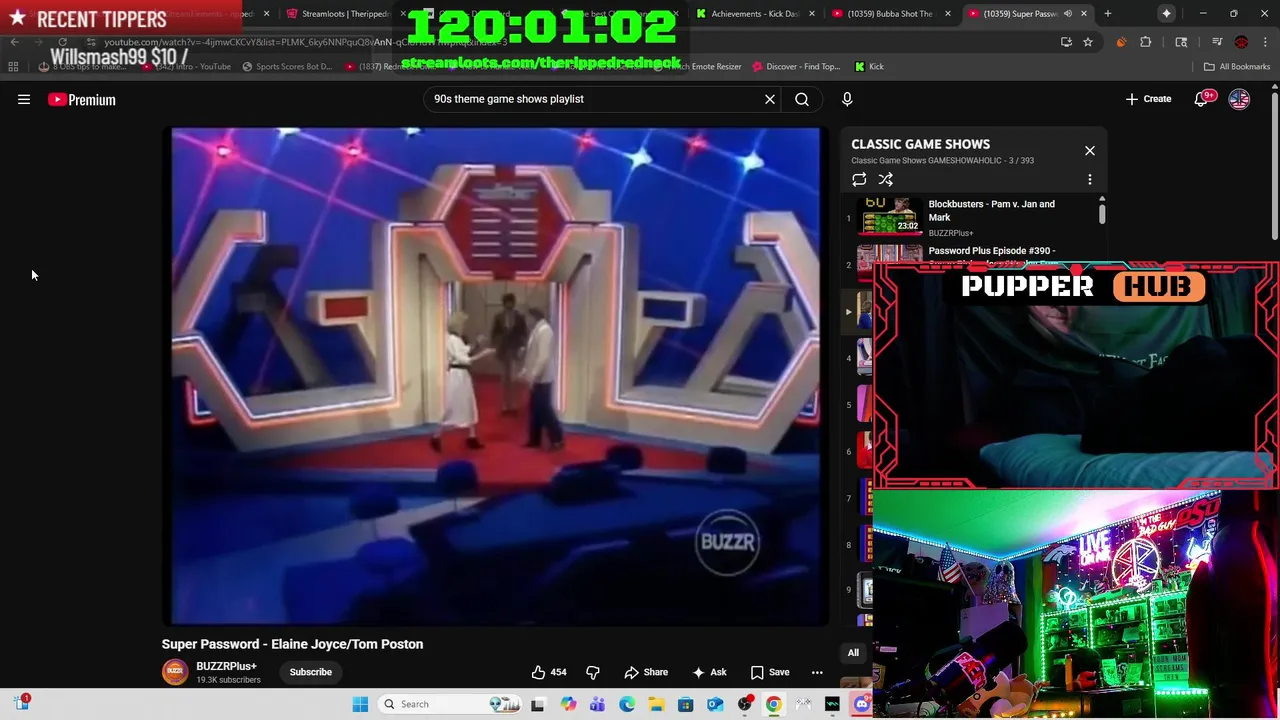Install or cast page icon in address bar
This screenshot has height=720, width=1280.
1066,42
